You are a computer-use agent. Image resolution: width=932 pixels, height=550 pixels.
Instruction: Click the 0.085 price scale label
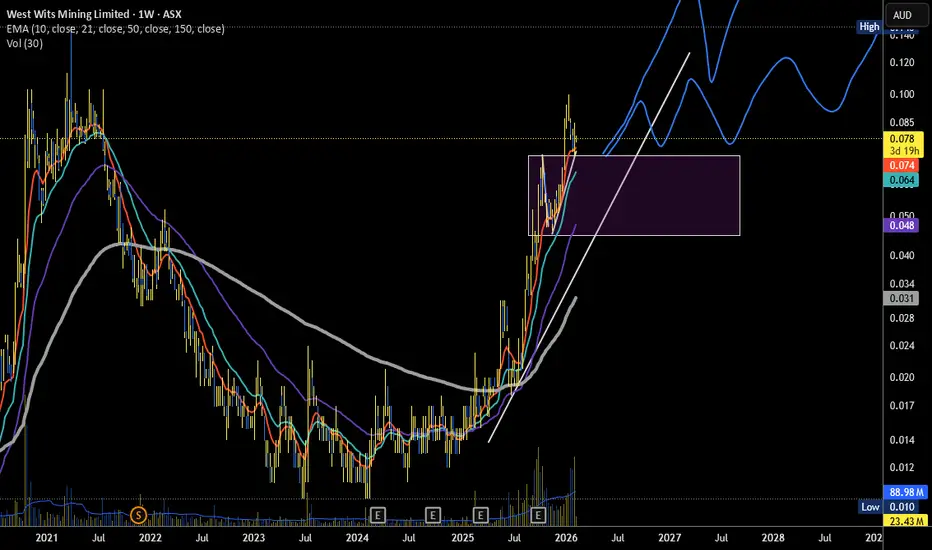[x=902, y=123]
